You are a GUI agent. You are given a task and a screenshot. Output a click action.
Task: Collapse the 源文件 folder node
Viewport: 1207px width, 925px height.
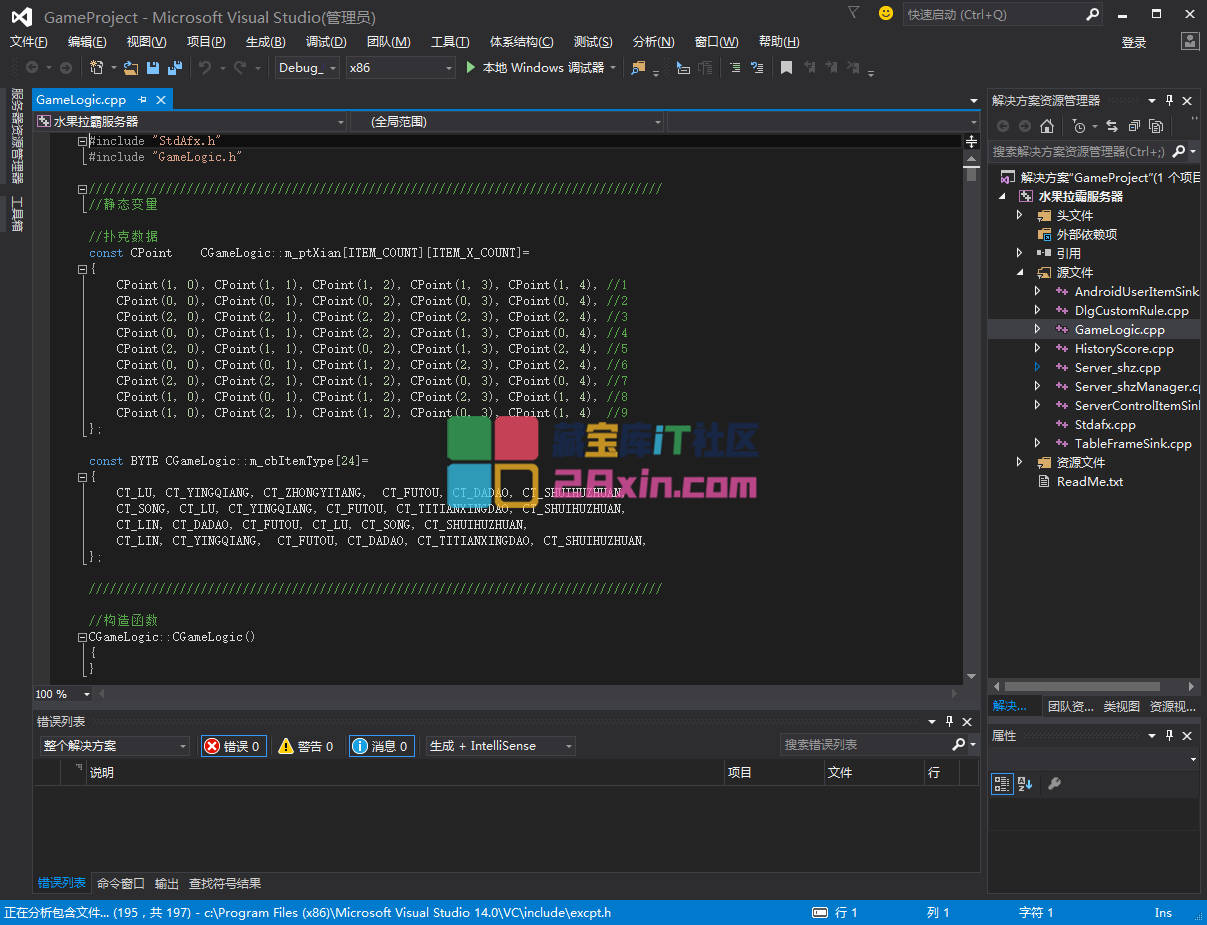tap(1019, 273)
